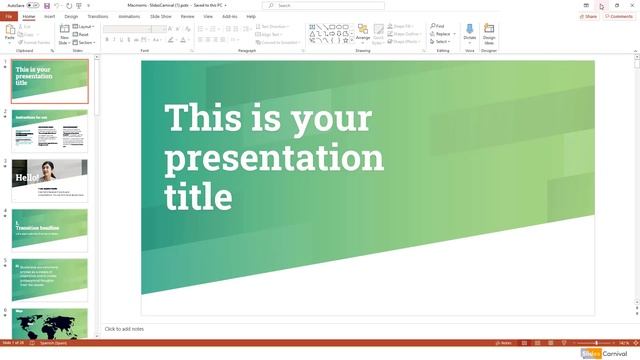Click the star shape in shapes gallery

coord(346,40)
